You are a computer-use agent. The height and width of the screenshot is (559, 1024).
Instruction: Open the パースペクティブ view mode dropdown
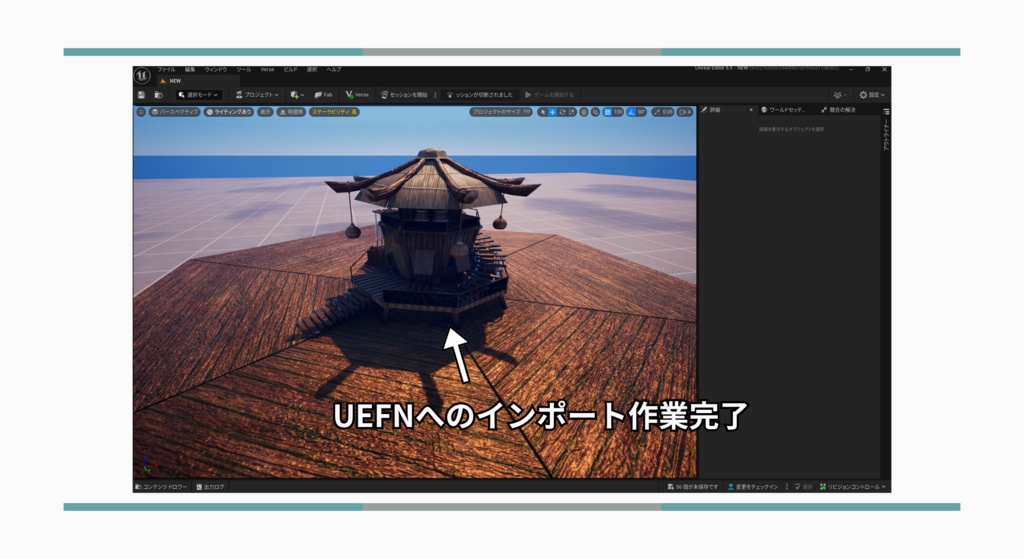[174, 112]
